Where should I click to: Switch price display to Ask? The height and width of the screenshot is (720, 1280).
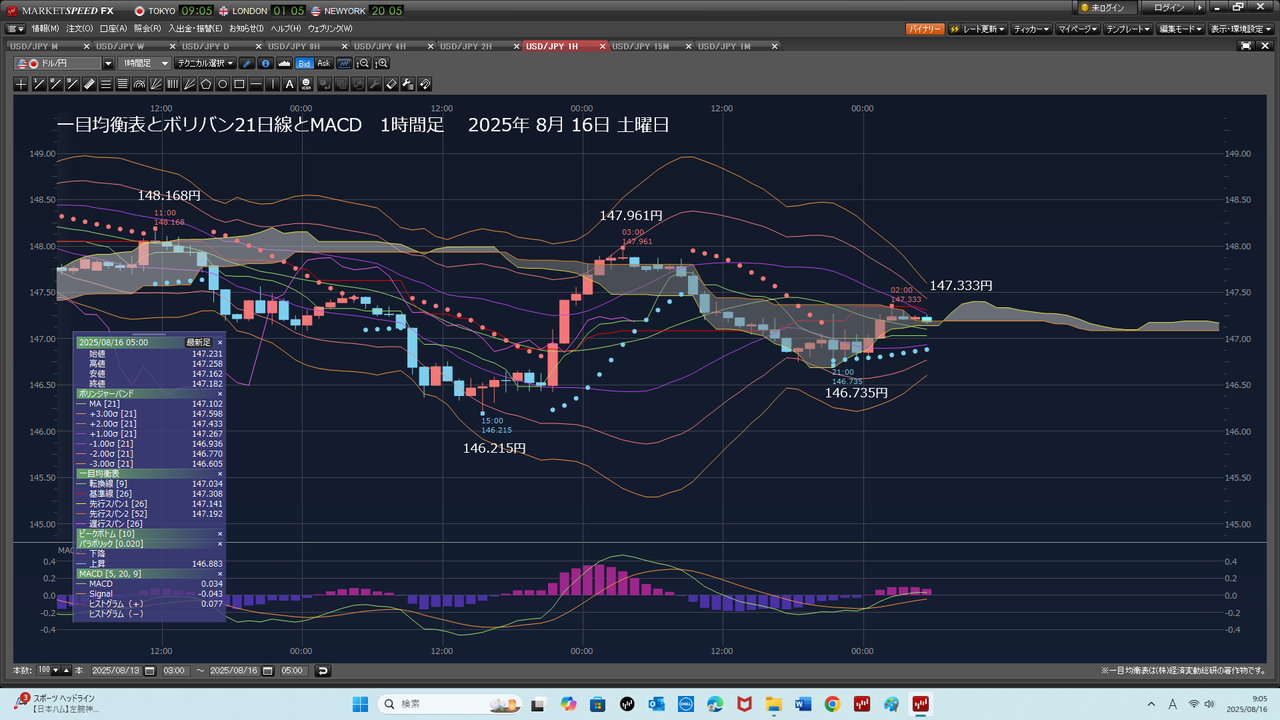pyautogui.click(x=324, y=63)
